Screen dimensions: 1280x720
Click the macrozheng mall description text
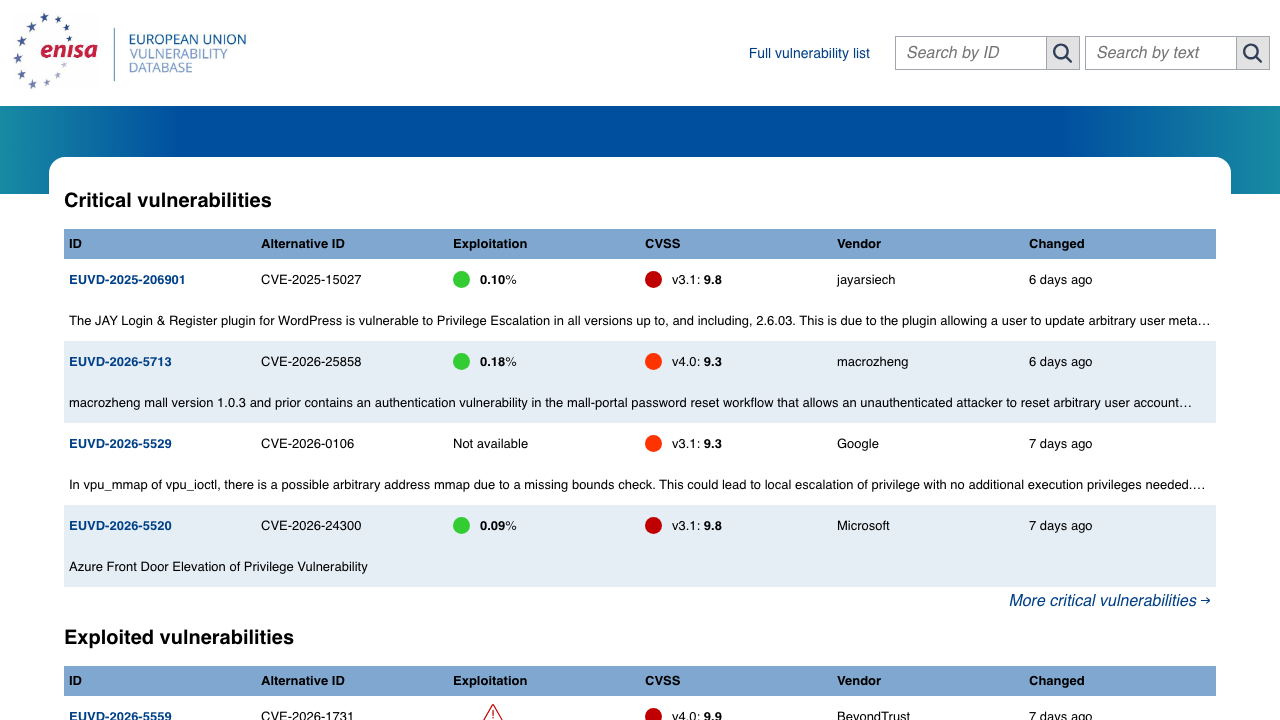click(630, 403)
